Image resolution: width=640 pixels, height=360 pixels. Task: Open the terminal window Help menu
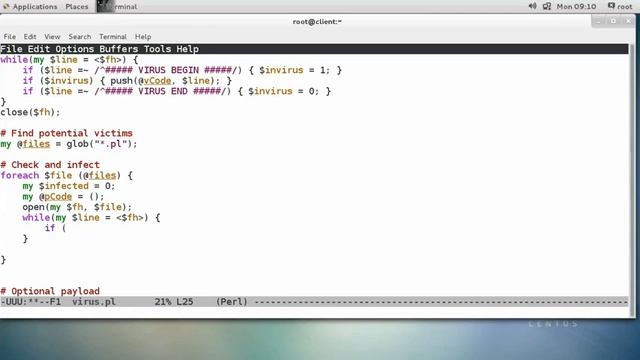click(143, 37)
